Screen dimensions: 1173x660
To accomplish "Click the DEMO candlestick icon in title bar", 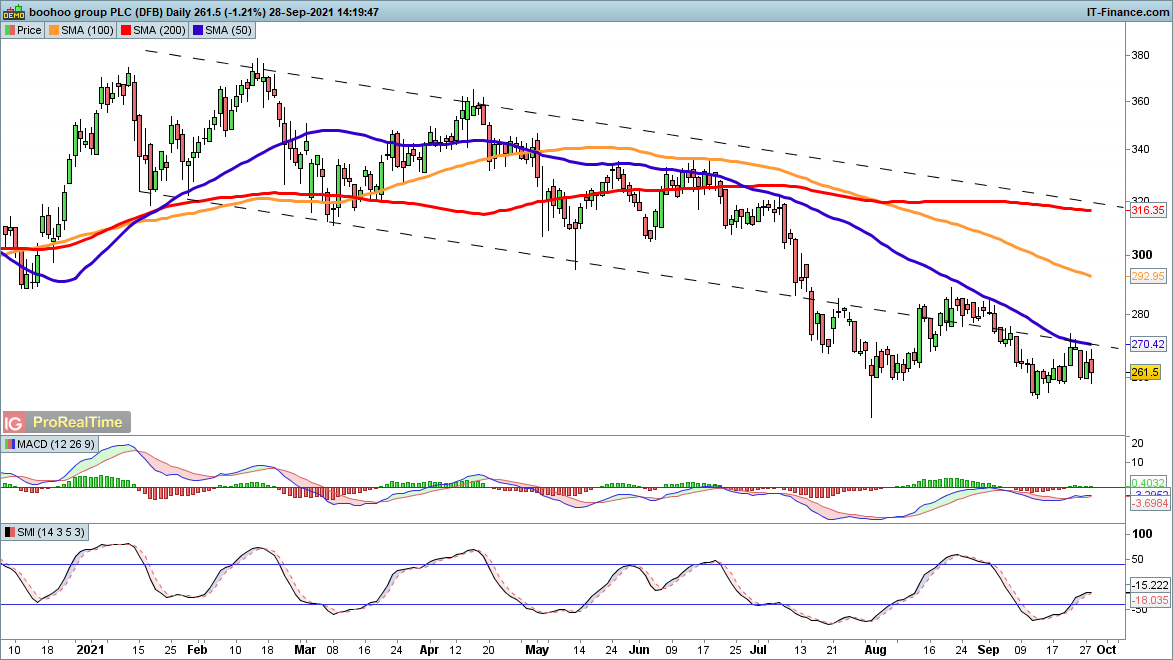I will pyautogui.click(x=13, y=11).
